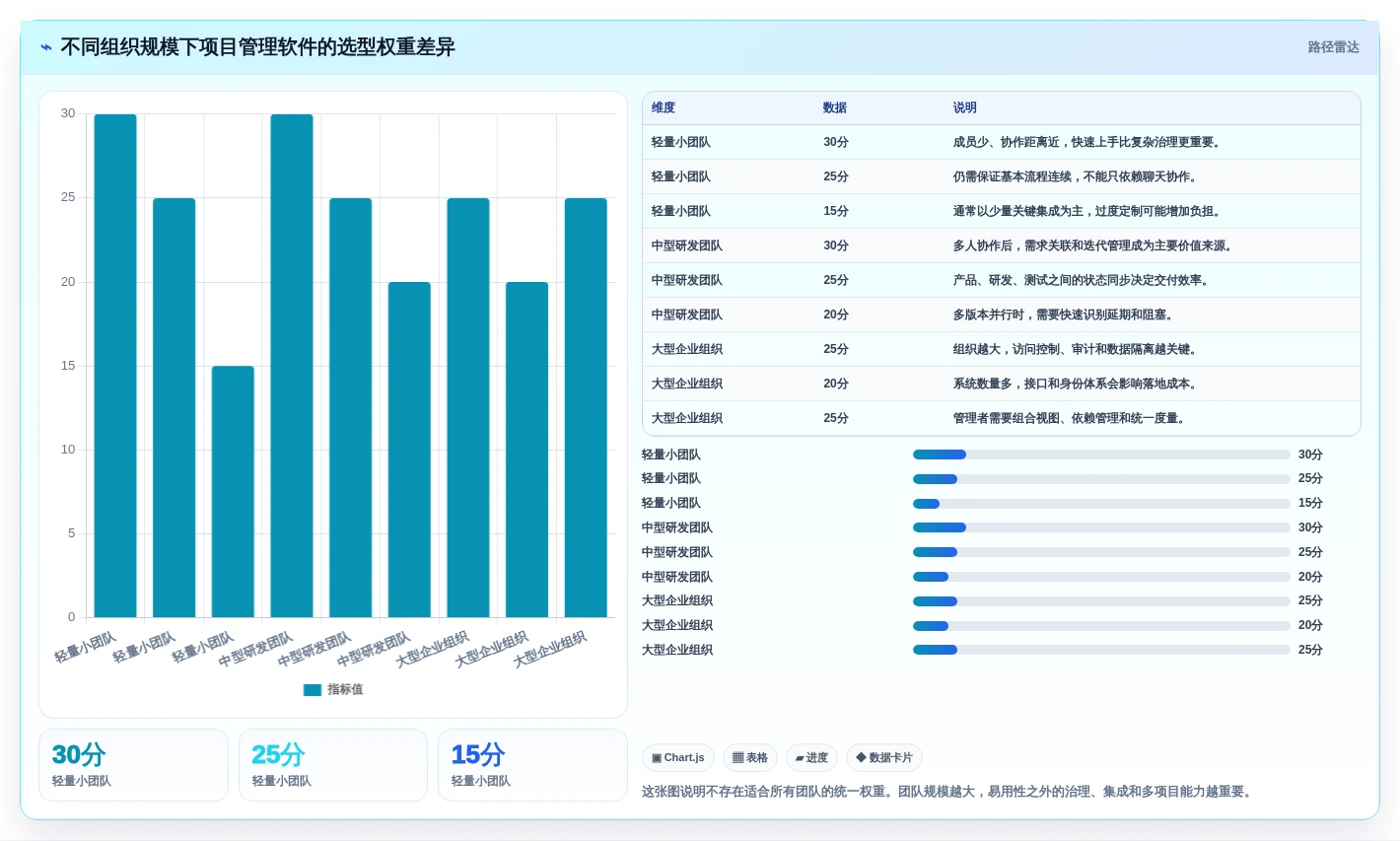This screenshot has width=1400, height=841.
Task: Click the 中型研发团队 progress bar showing 25分
Action: click(1101, 552)
